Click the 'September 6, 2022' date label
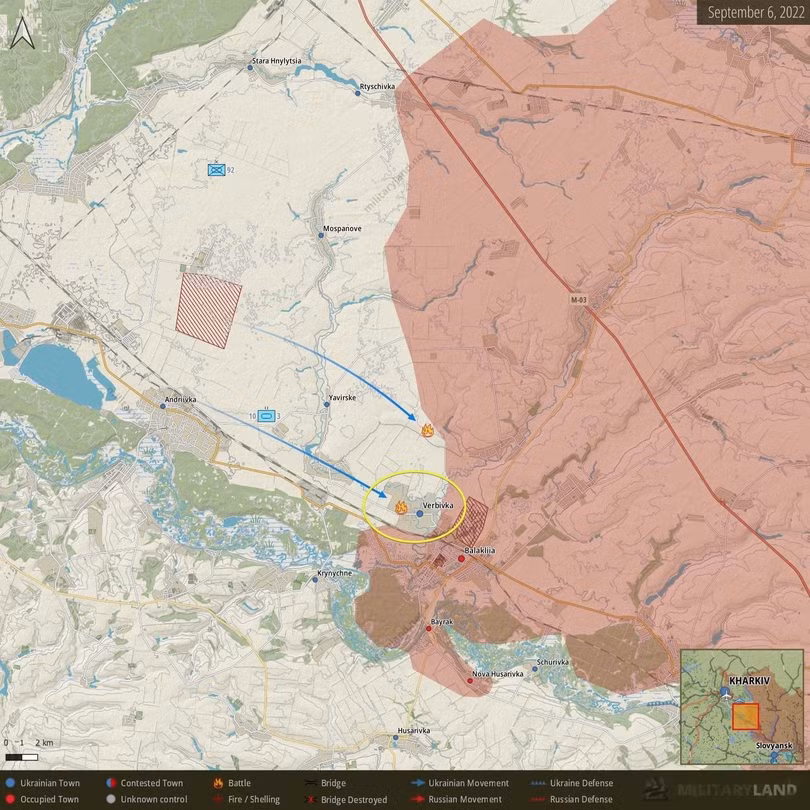The height and width of the screenshot is (810, 810). coord(756,12)
